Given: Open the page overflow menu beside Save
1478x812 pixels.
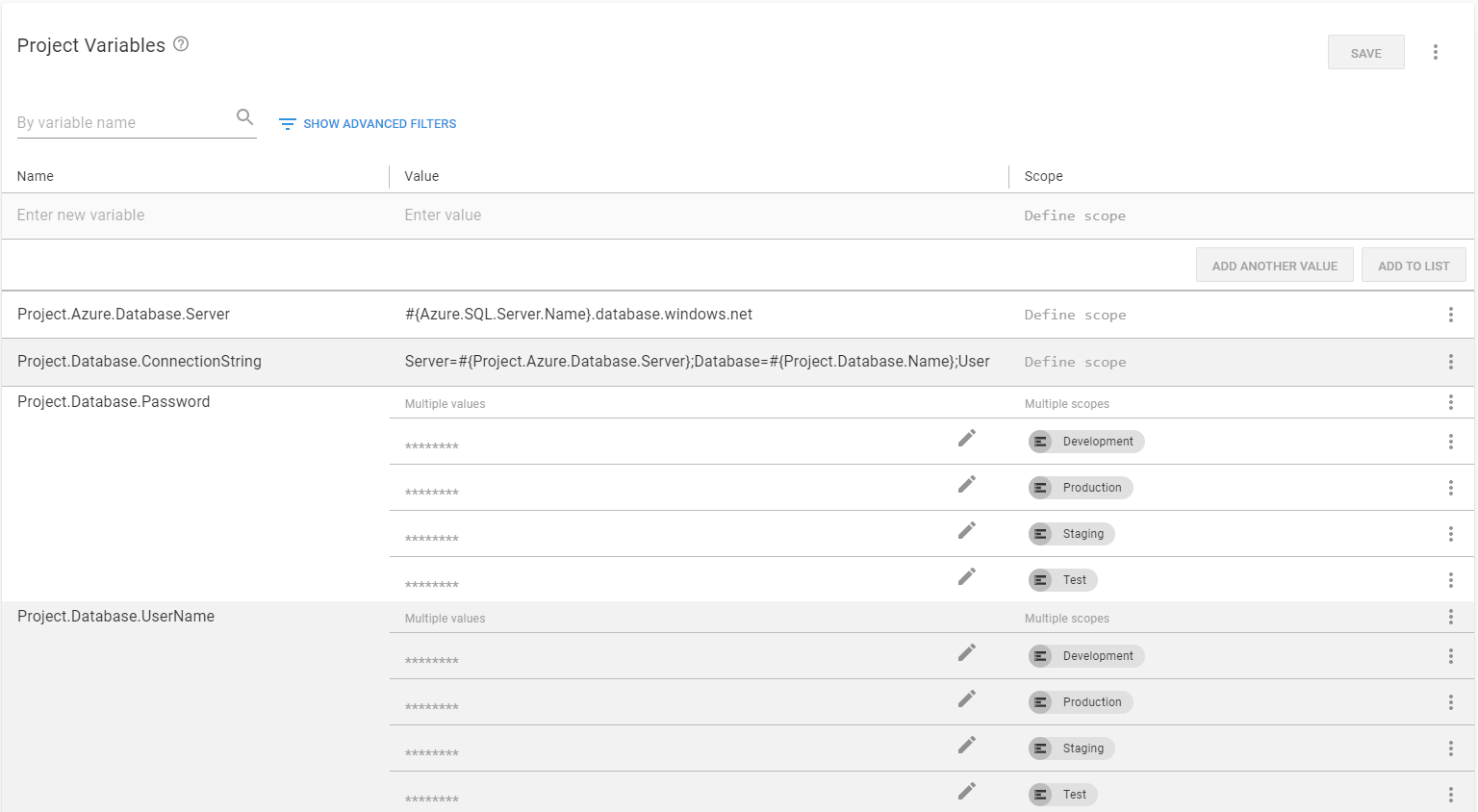Looking at the screenshot, I should tap(1435, 52).
